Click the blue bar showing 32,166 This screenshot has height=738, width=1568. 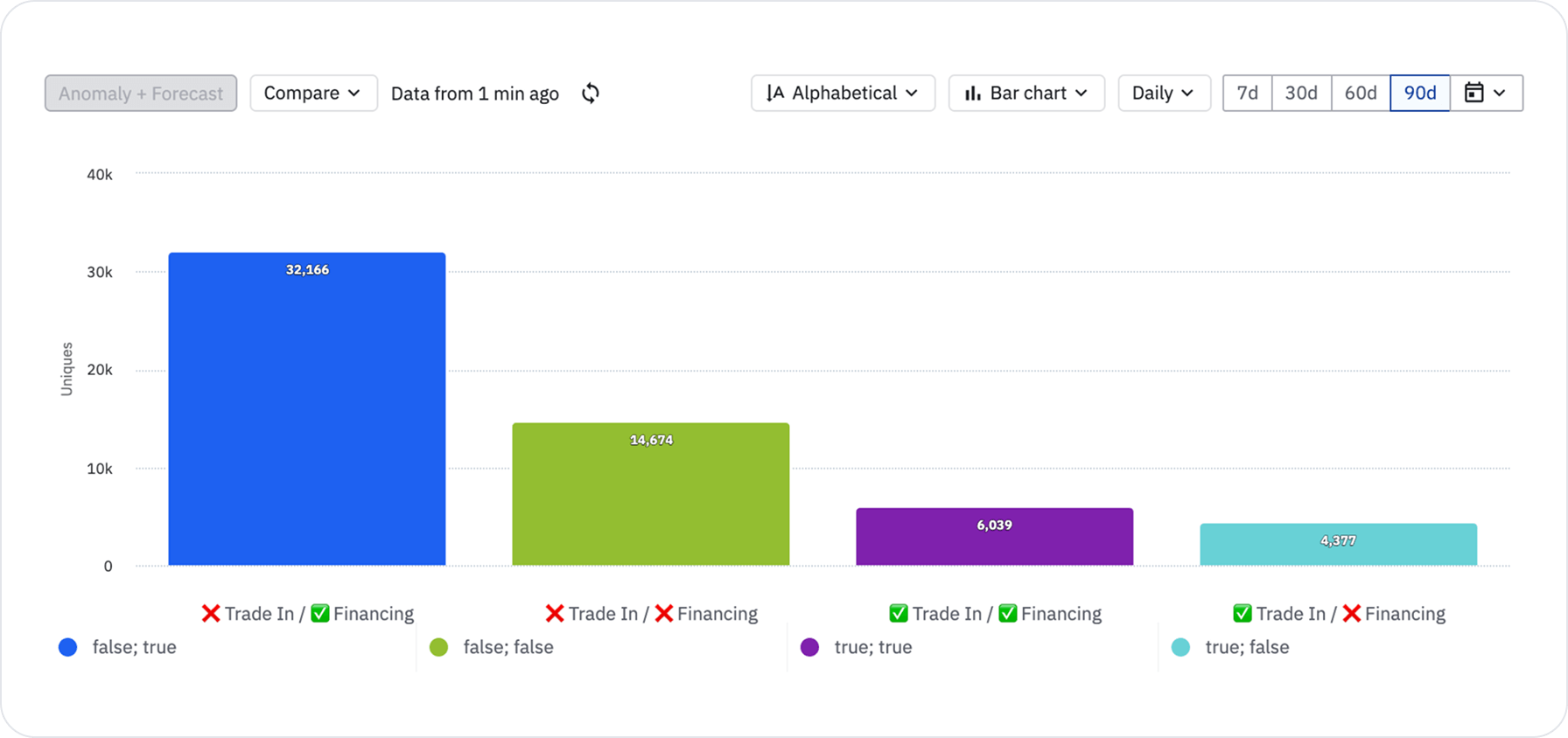307,411
